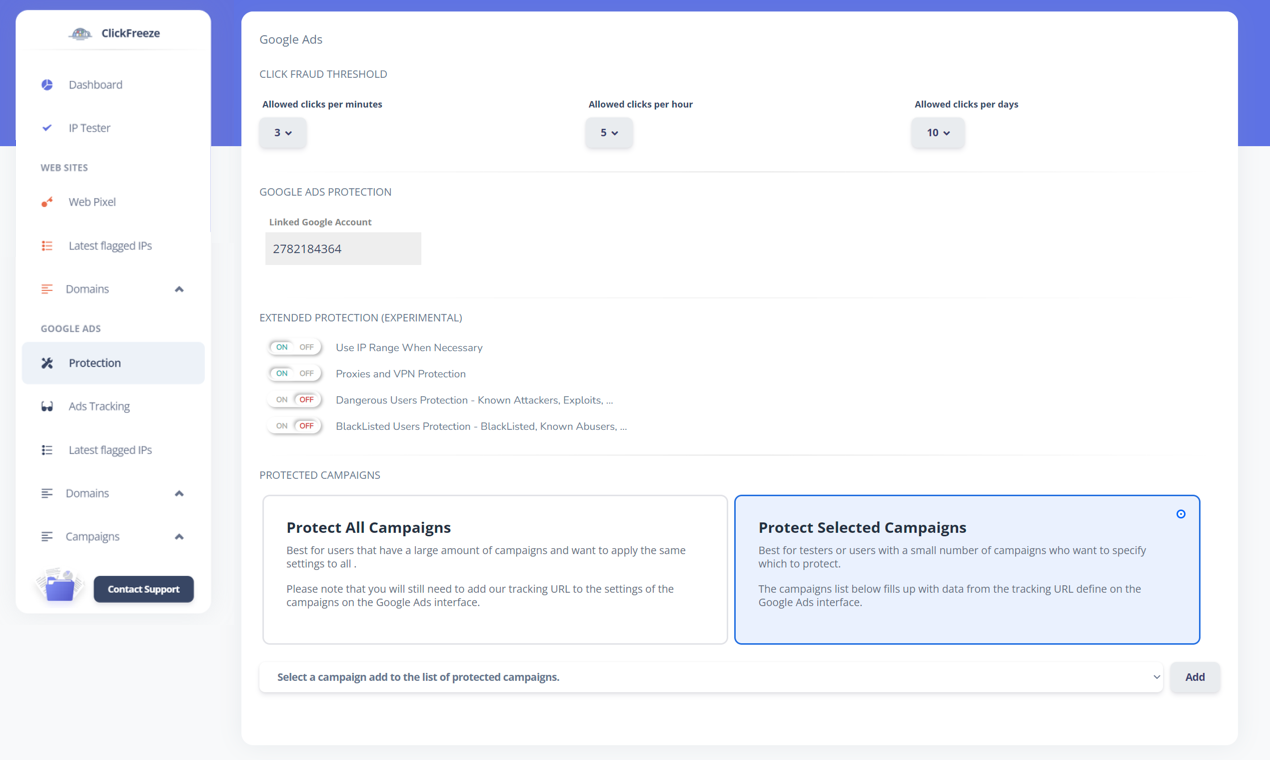The width and height of the screenshot is (1270, 760).
Task: Collapse the Campaigns section
Action: pyautogui.click(x=179, y=537)
